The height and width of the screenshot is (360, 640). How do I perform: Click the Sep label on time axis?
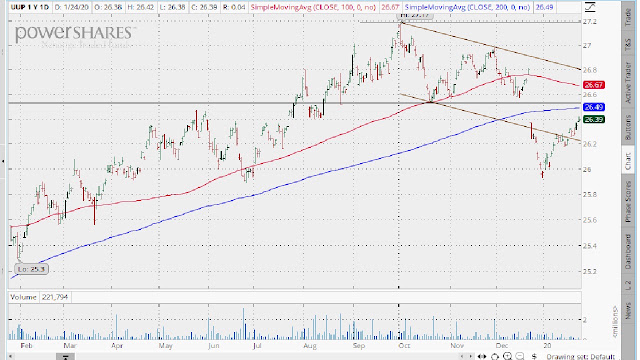pos(359,346)
